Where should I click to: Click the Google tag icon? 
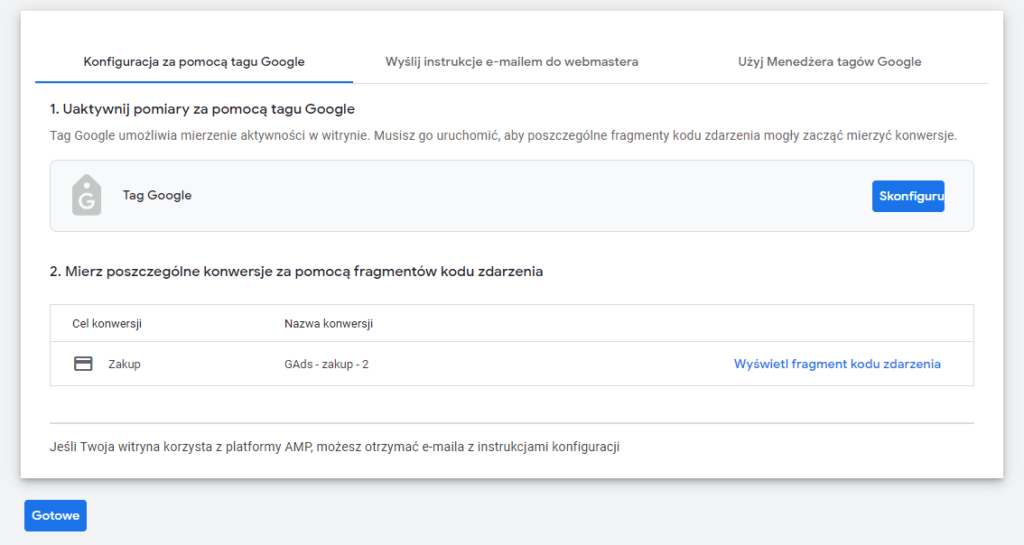(87, 195)
